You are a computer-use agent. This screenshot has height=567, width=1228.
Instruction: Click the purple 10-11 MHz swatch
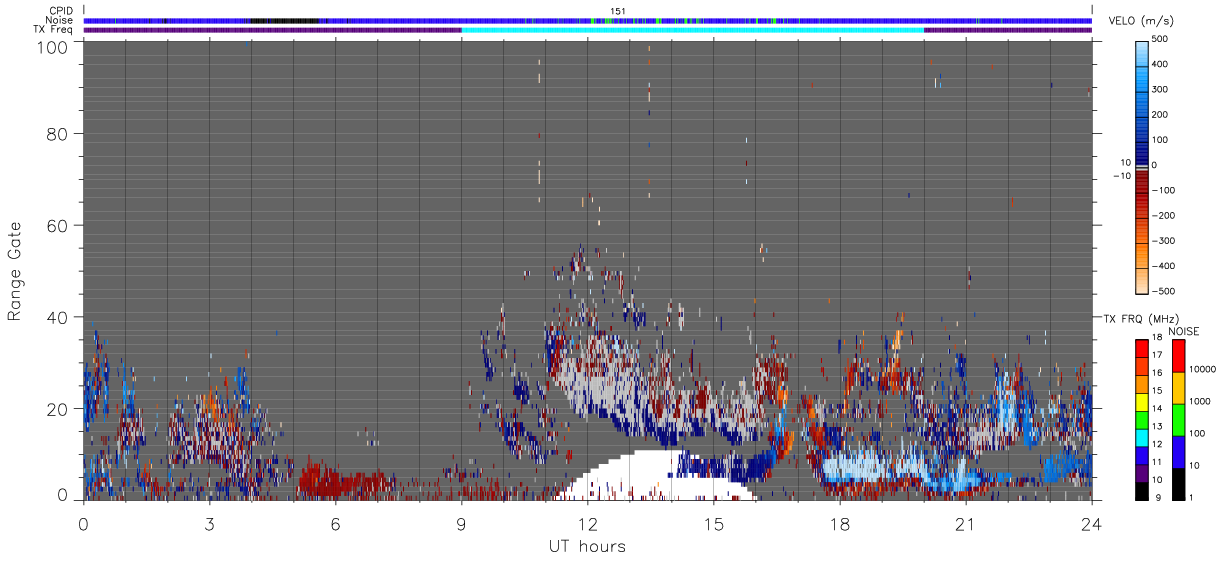[x=1141, y=472]
